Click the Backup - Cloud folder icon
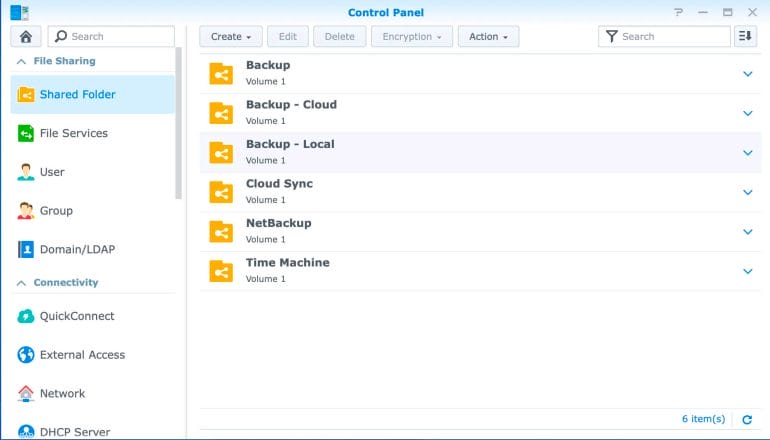770x440 pixels. click(x=221, y=113)
